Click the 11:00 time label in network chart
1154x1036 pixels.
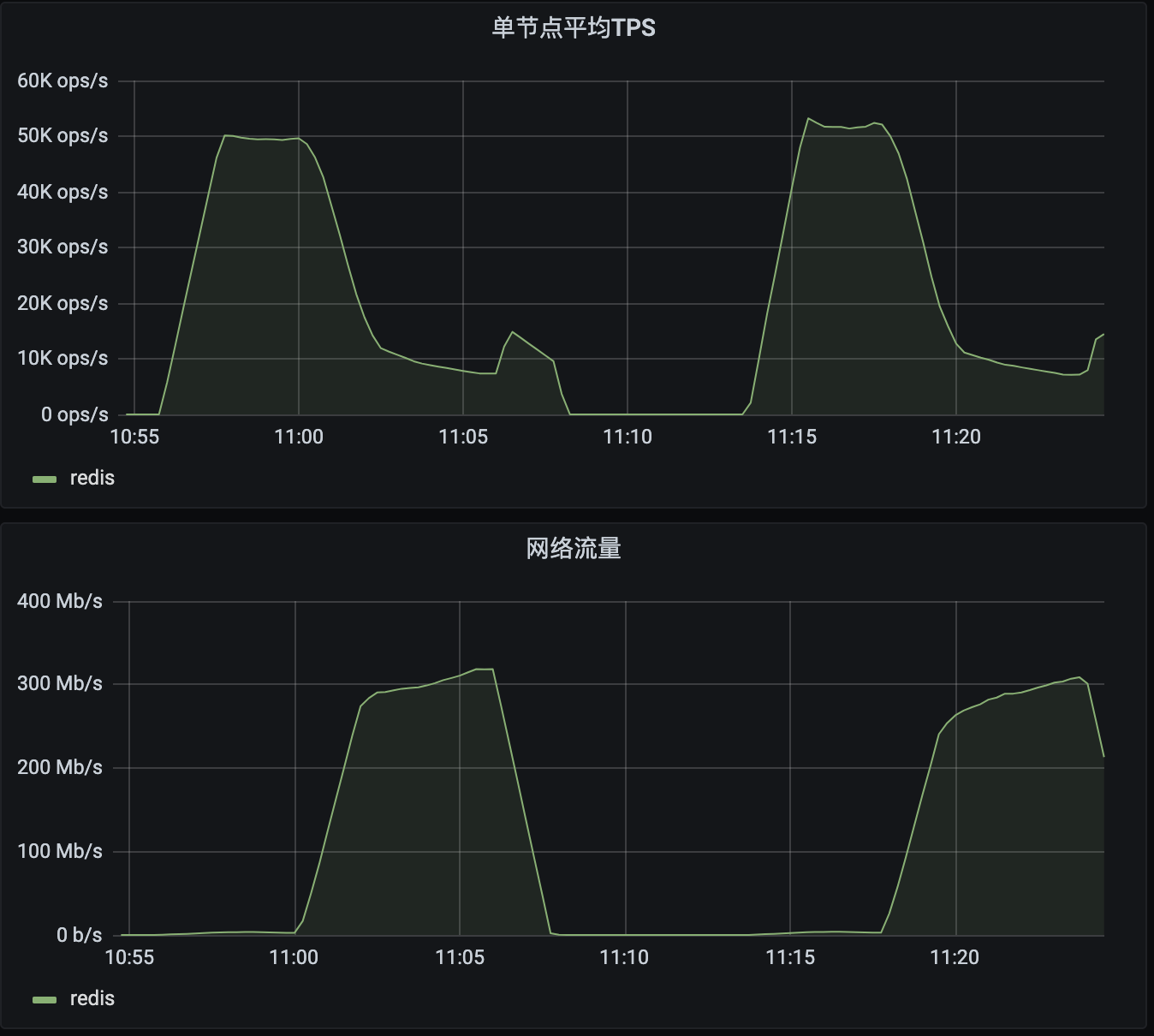click(x=294, y=957)
